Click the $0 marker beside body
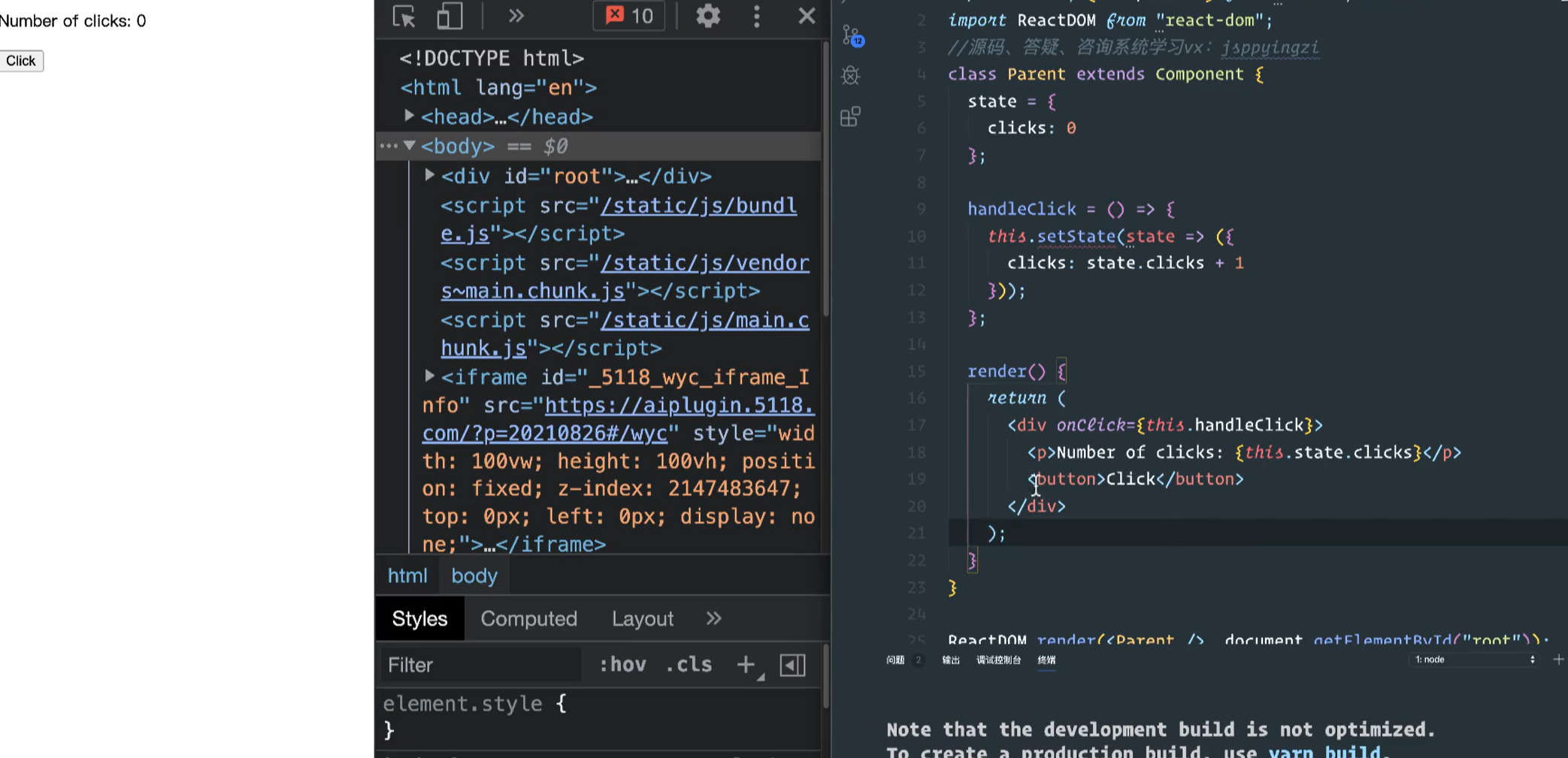The image size is (1568, 758). click(555, 146)
